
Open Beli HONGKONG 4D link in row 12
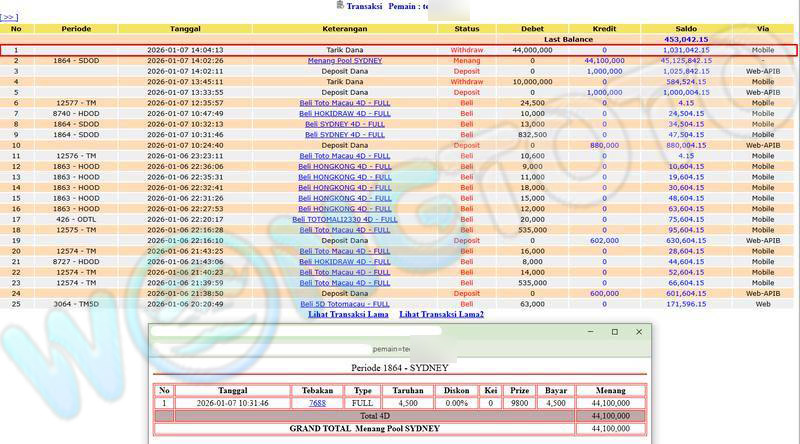pyautogui.click(x=344, y=166)
